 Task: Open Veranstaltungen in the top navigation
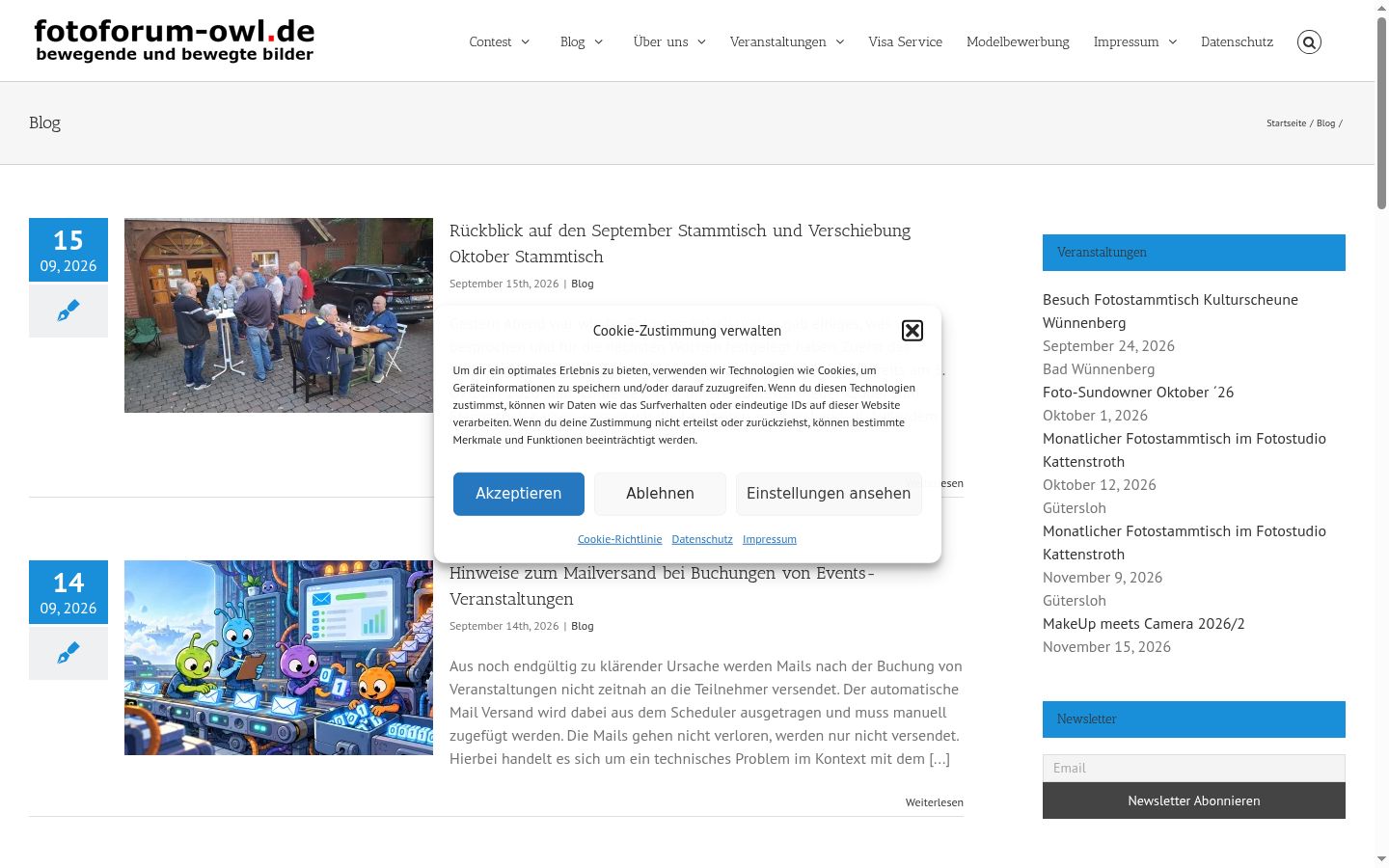pyautogui.click(x=777, y=41)
